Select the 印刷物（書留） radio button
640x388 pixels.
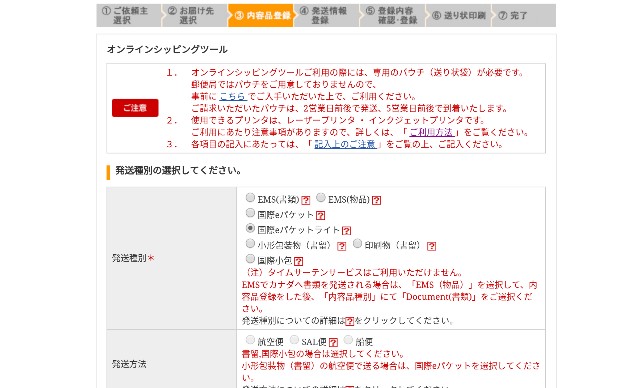click(357, 244)
